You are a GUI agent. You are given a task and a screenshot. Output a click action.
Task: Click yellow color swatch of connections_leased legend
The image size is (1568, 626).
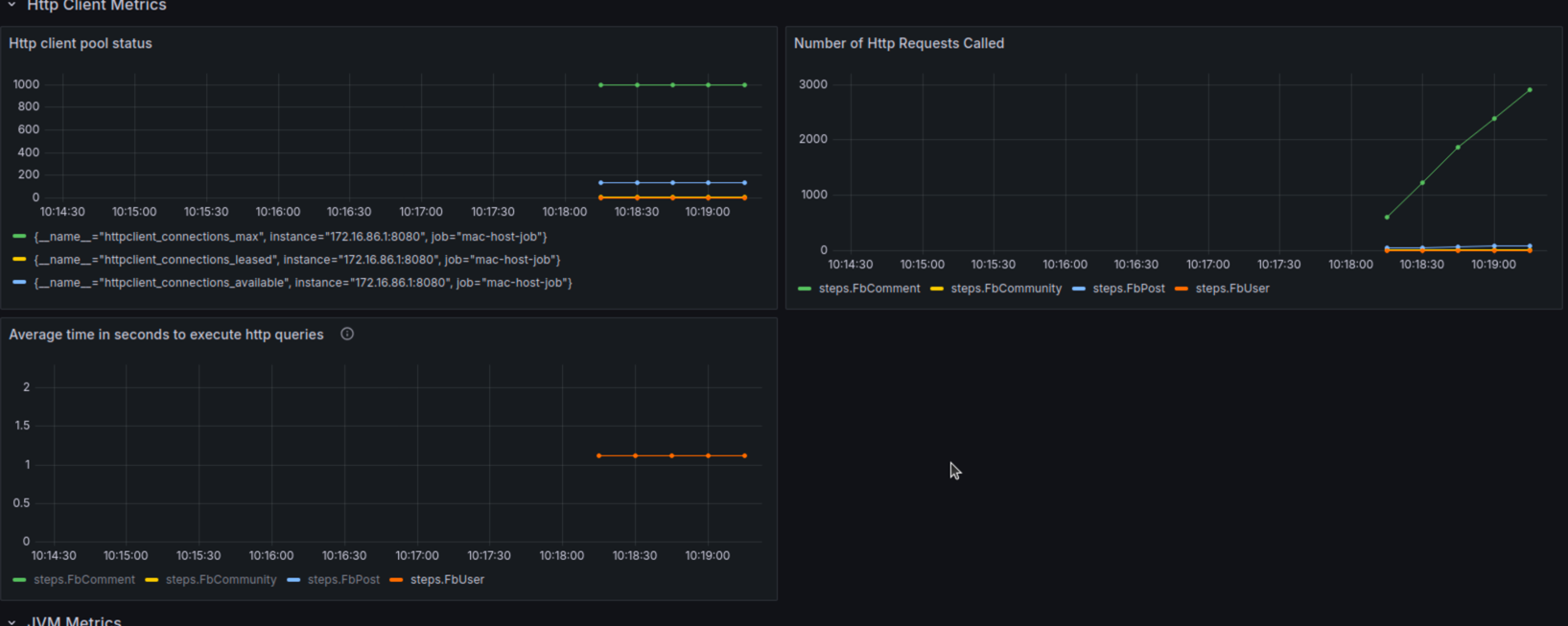coord(19,259)
